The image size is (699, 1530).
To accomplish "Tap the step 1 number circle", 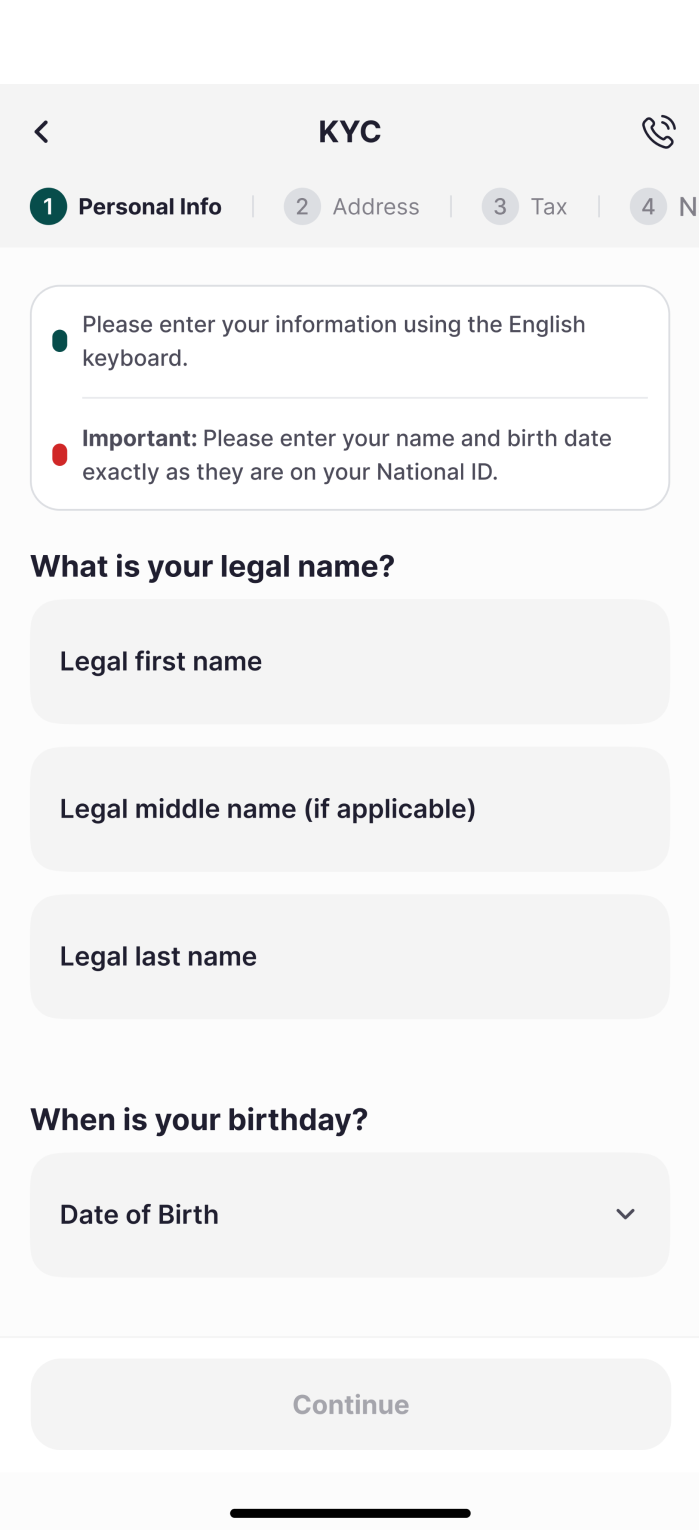I will coord(48,207).
